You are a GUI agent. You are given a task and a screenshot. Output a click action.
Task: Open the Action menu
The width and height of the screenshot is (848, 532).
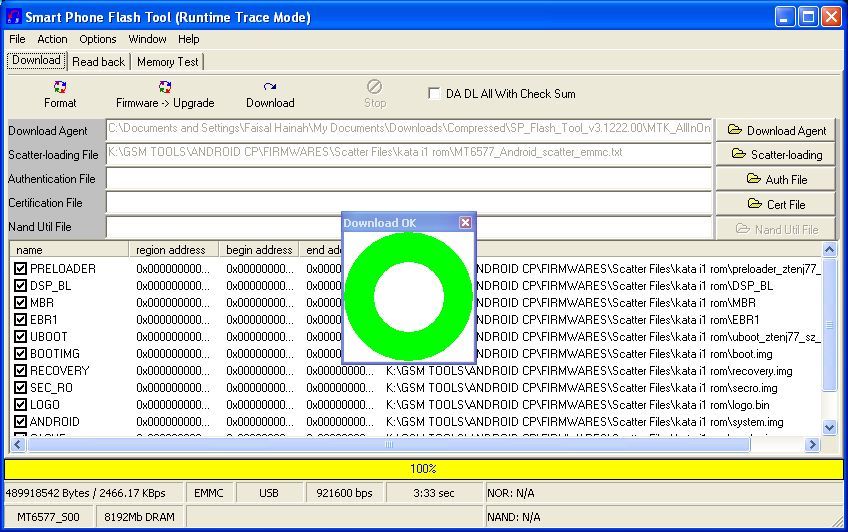(52, 39)
